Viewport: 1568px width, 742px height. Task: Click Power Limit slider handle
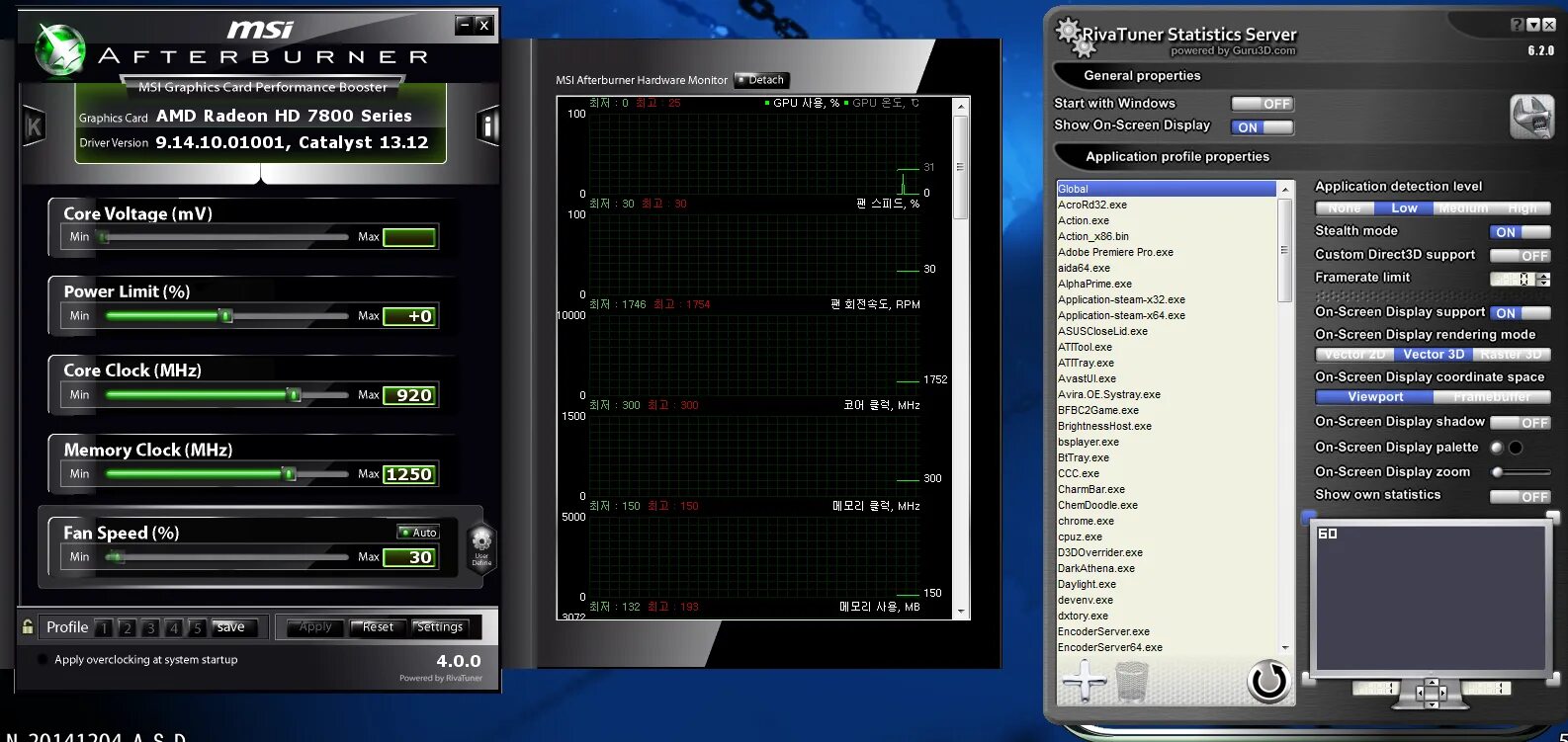[225, 316]
